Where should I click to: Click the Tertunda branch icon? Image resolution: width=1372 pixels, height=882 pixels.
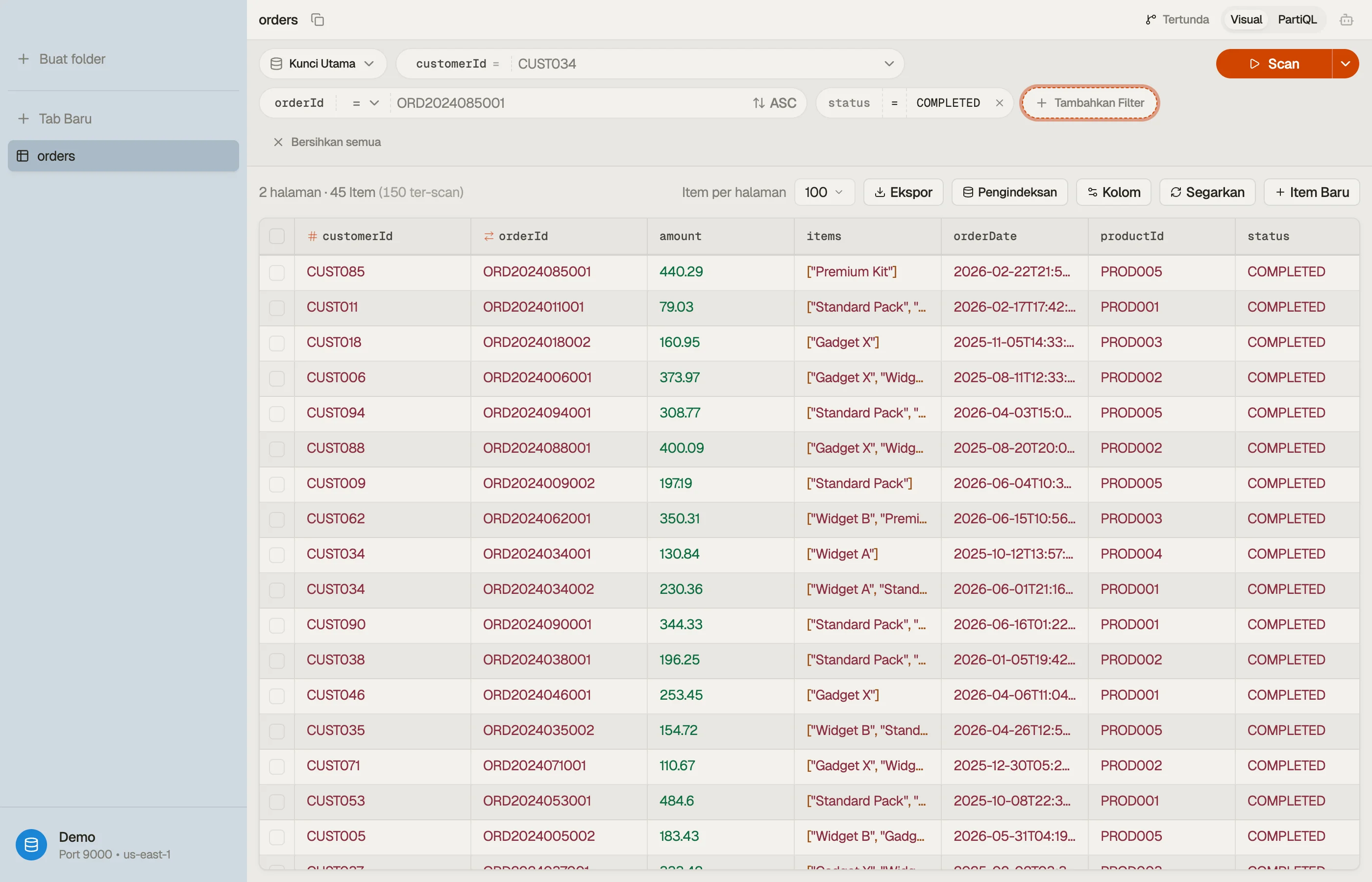coord(1151,20)
